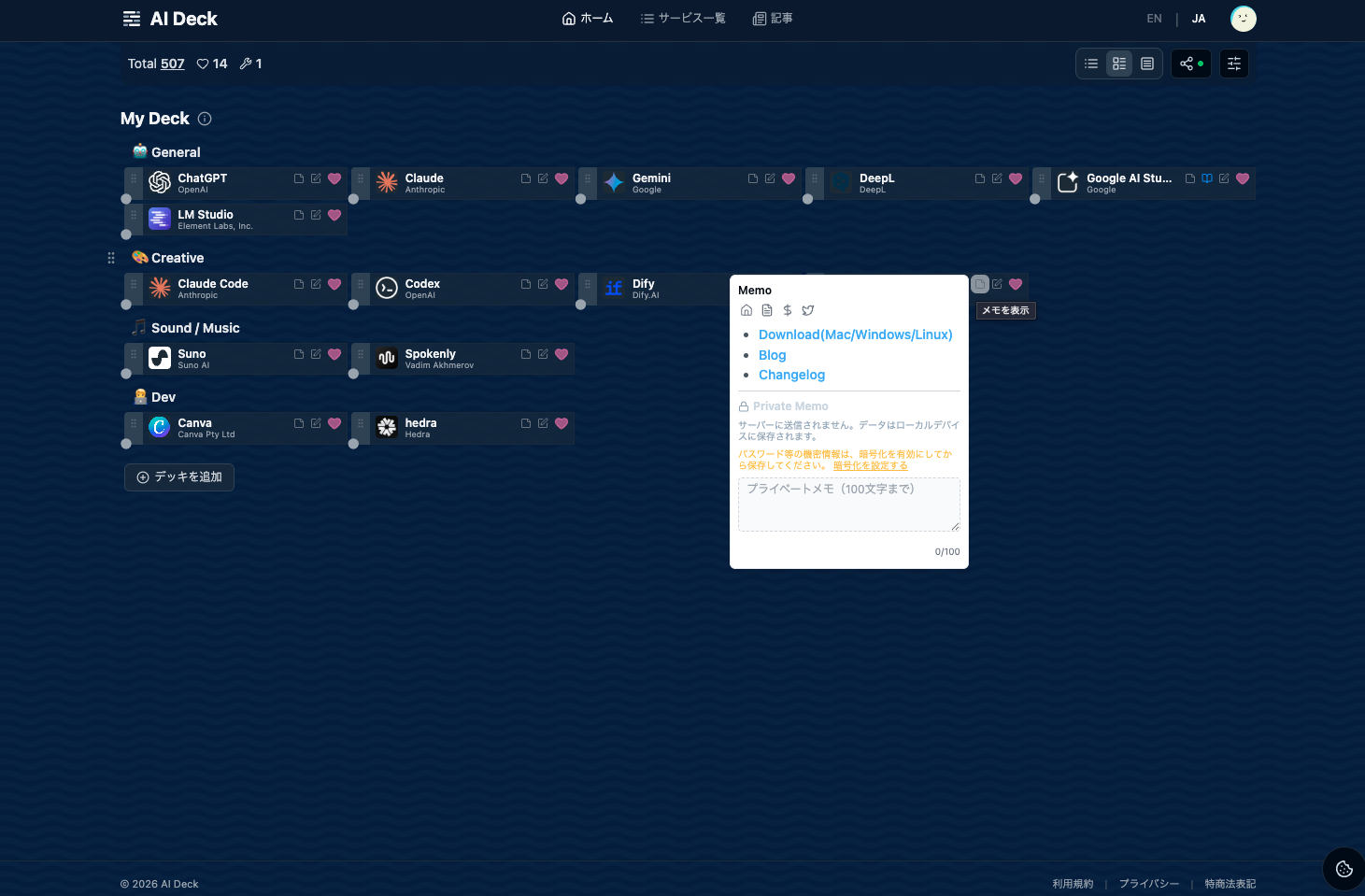Open the Download(Mac/Windows/Linux) link
Screen dimensions: 1365x896
[x=856, y=334]
